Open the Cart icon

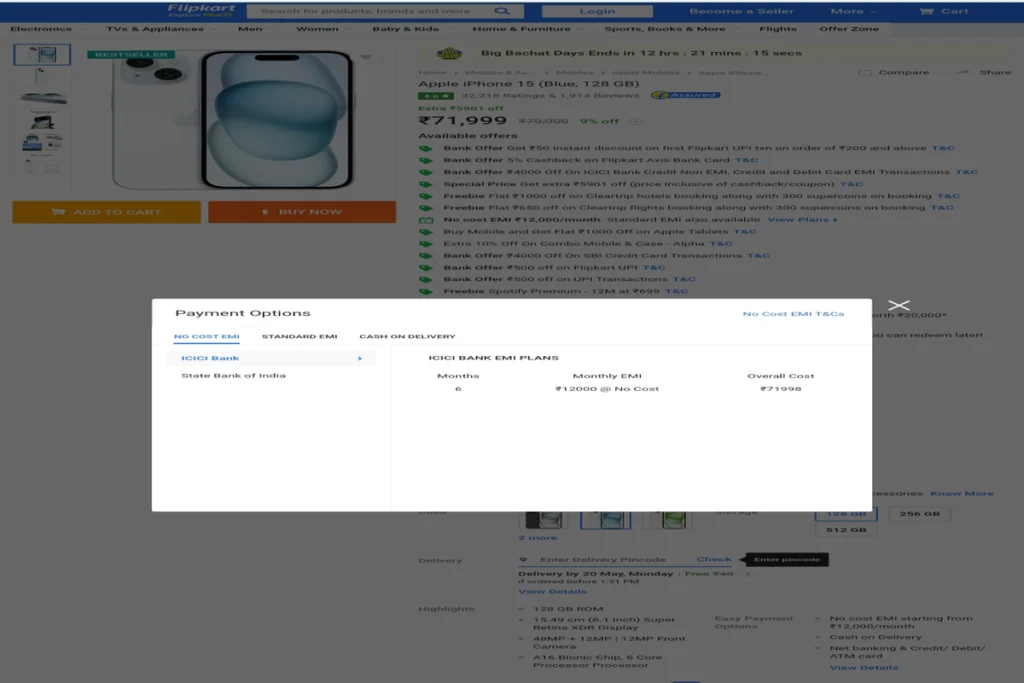(926, 11)
